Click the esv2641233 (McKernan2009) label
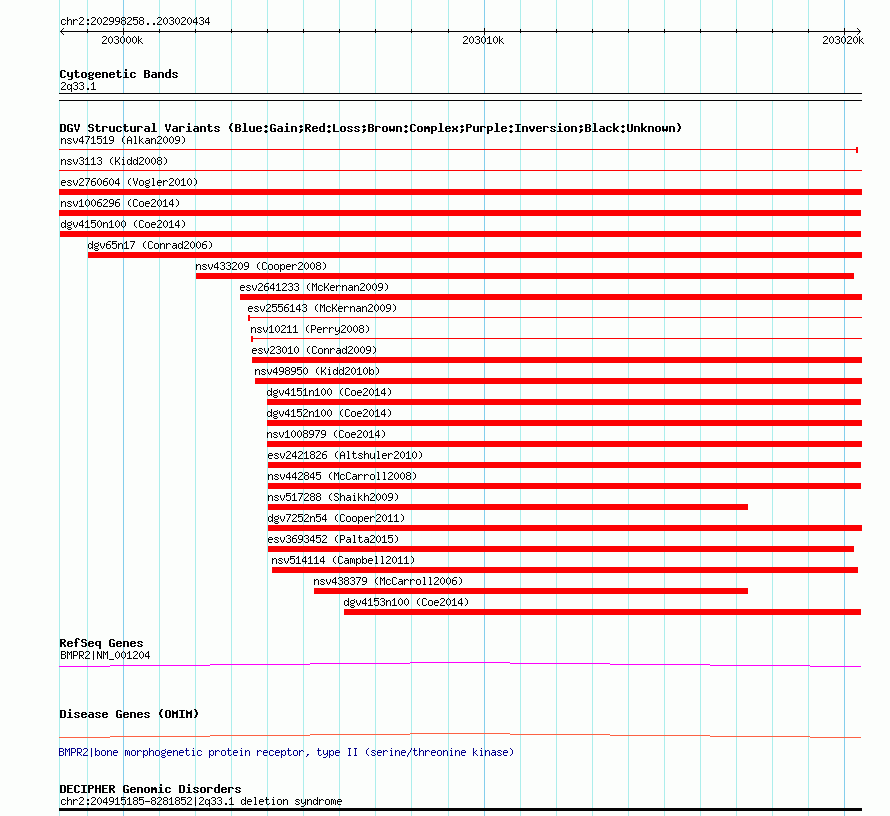890x816 pixels. click(x=314, y=287)
